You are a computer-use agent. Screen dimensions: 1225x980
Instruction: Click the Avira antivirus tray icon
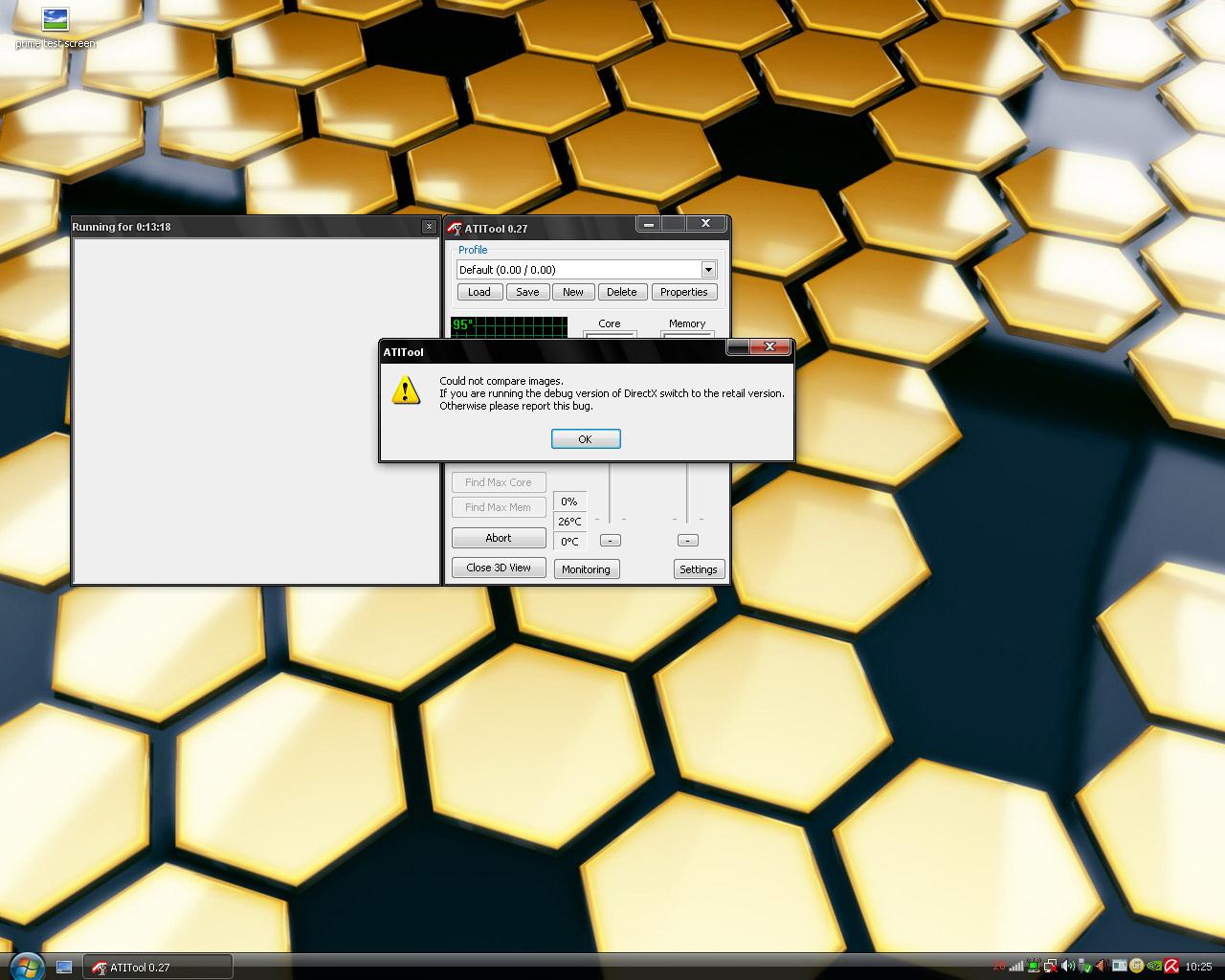[1171, 967]
